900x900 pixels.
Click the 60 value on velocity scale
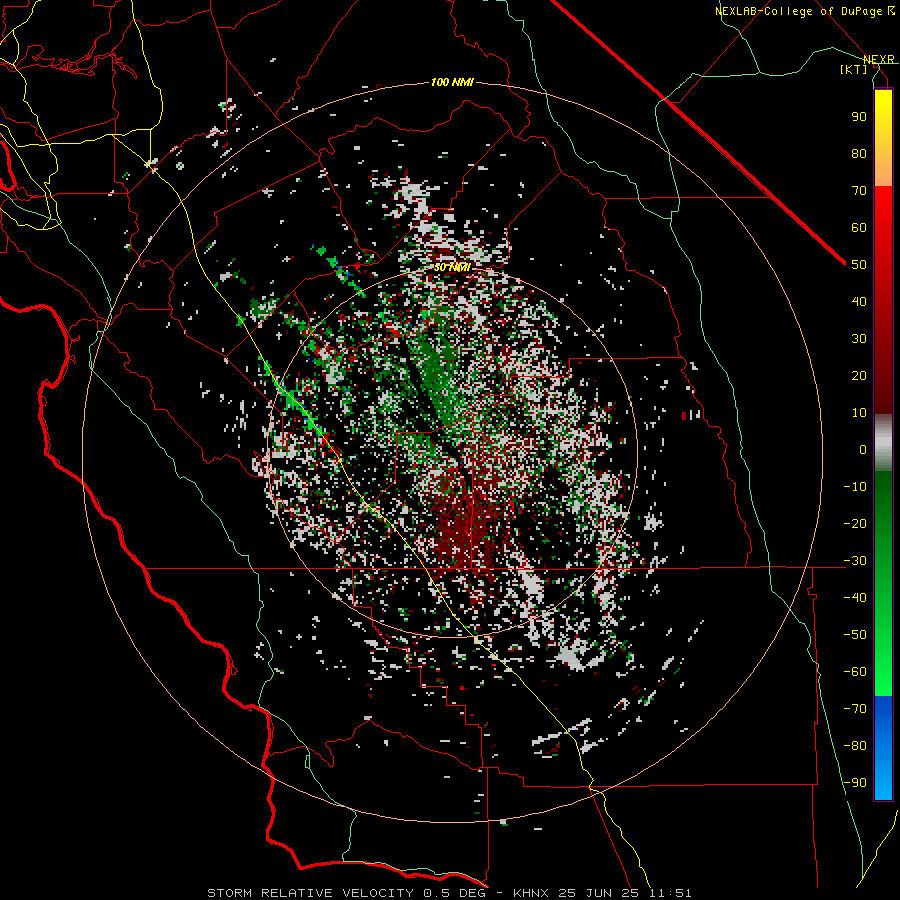tap(859, 228)
